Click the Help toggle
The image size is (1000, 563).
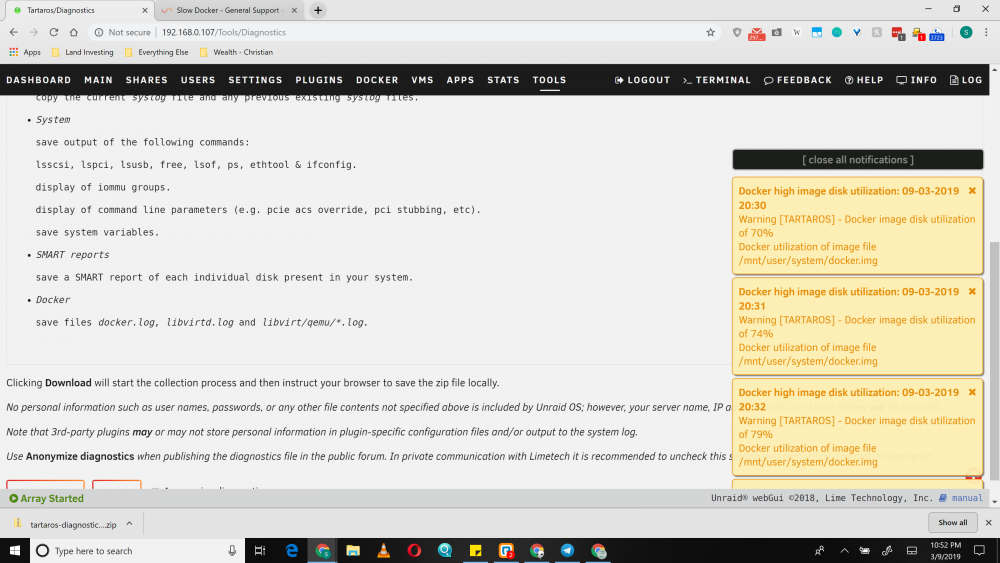(864, 80)
